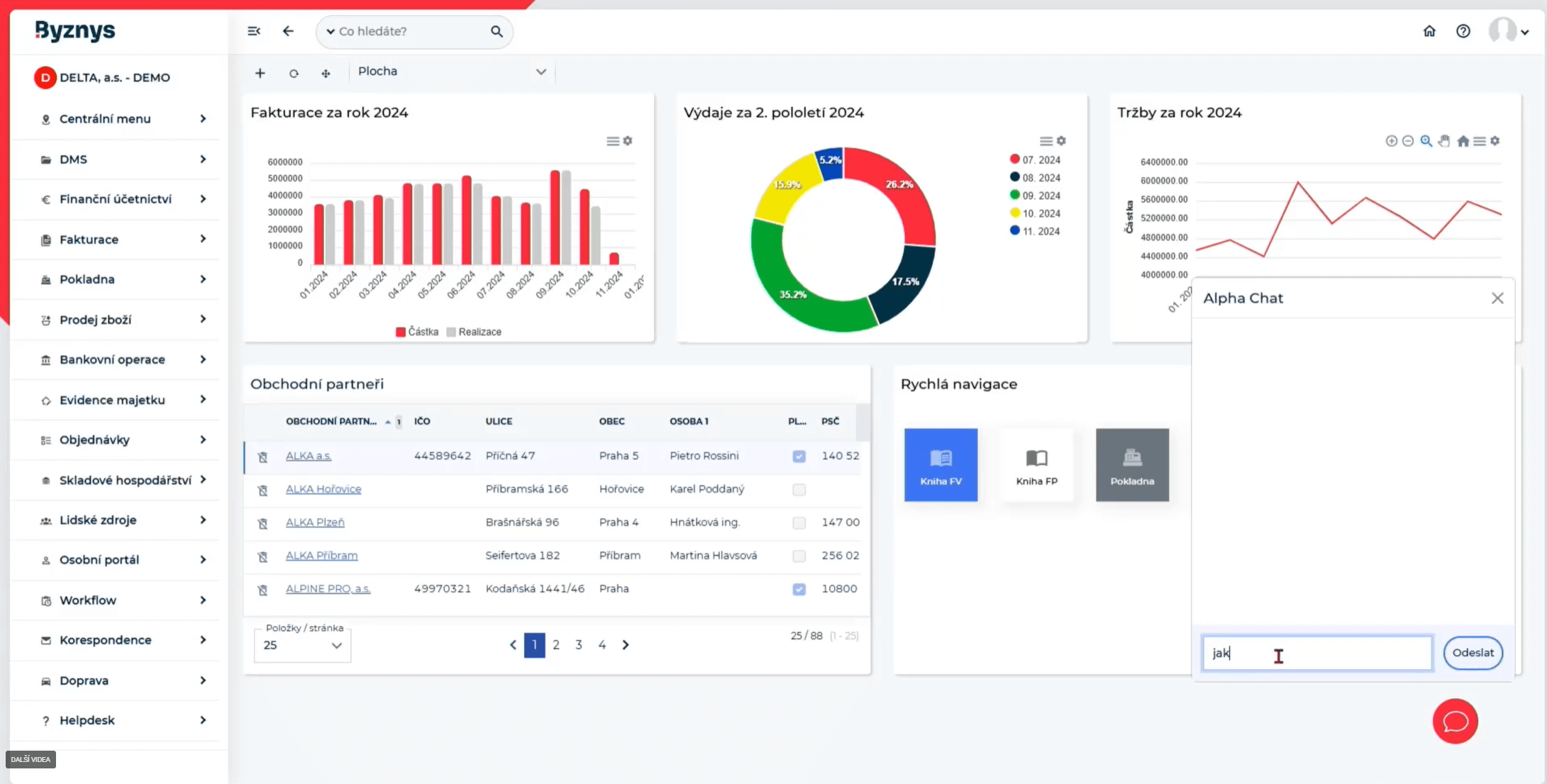Viewport: 1547px width, 784px height.
Task: Expand search options chevron in search box
Action: (x=331, y=31)
